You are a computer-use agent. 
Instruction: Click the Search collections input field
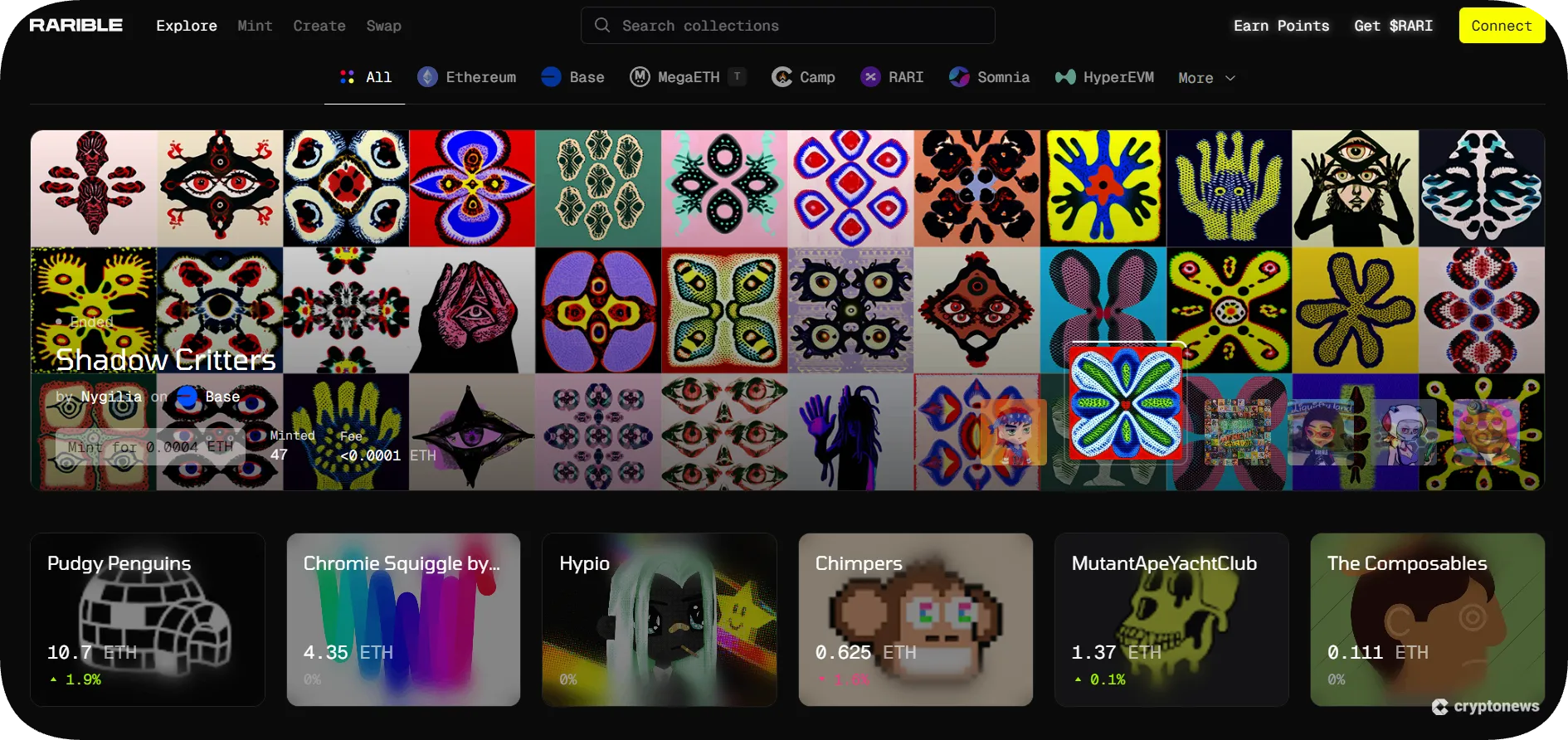click(x=787, y=26)
